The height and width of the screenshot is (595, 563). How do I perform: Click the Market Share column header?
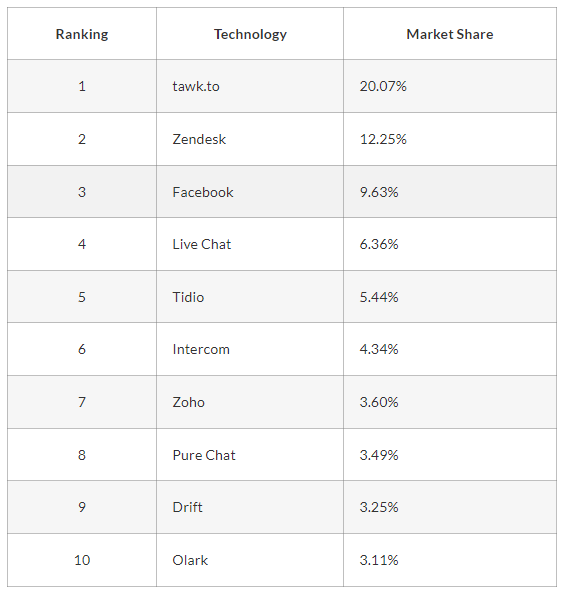pyautogui.click(x=450, y=35)
